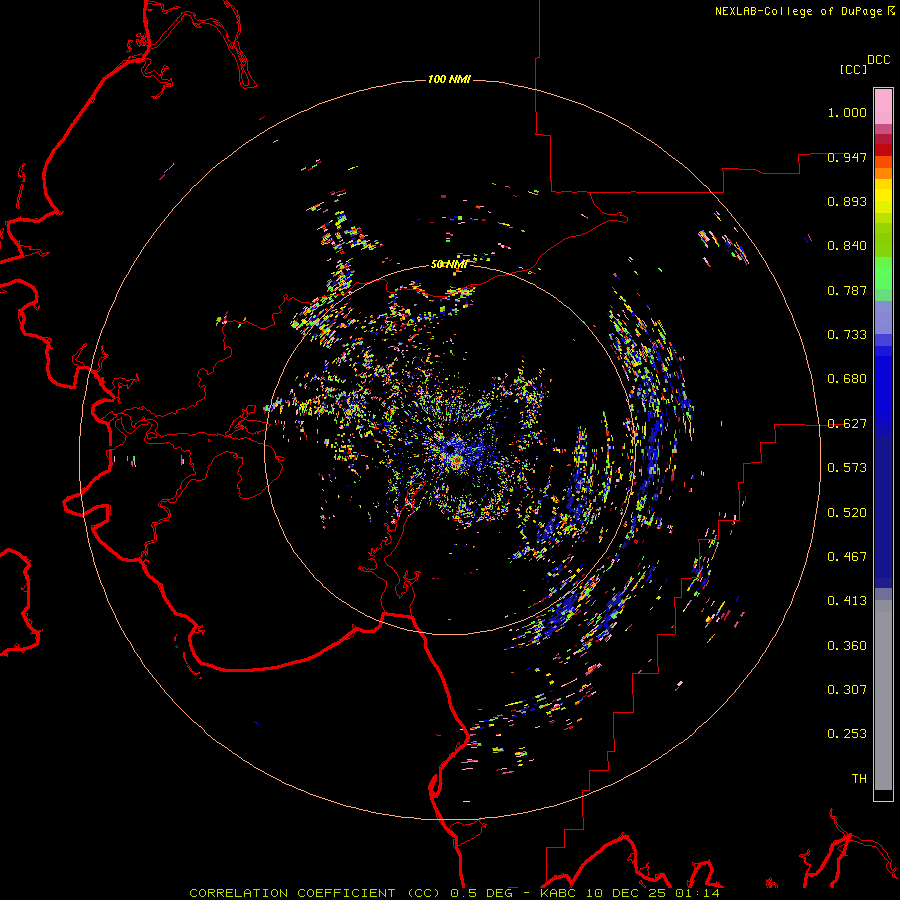
Task: Click the bright green colorbar segment
Action: [883, 273]
